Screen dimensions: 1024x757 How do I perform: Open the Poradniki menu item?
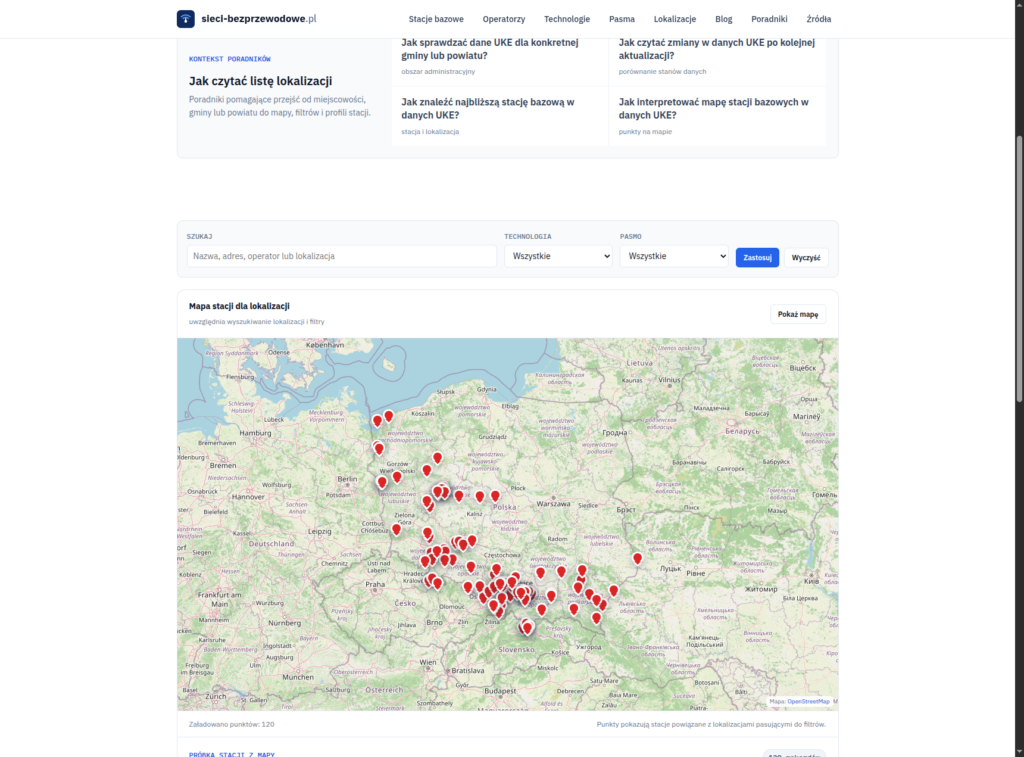coord(769,19)
